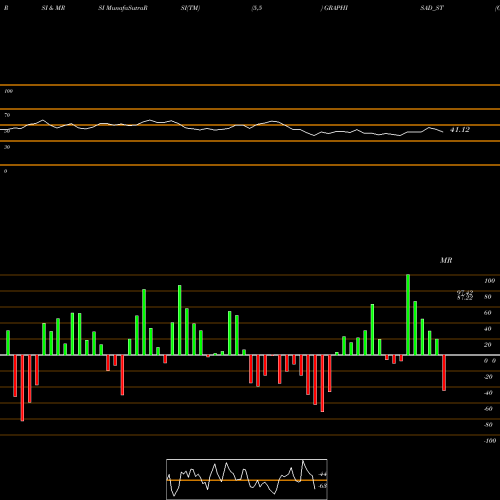
Task: Click the '0 0' zero-line label on MR axis
Action: point(490,361)
